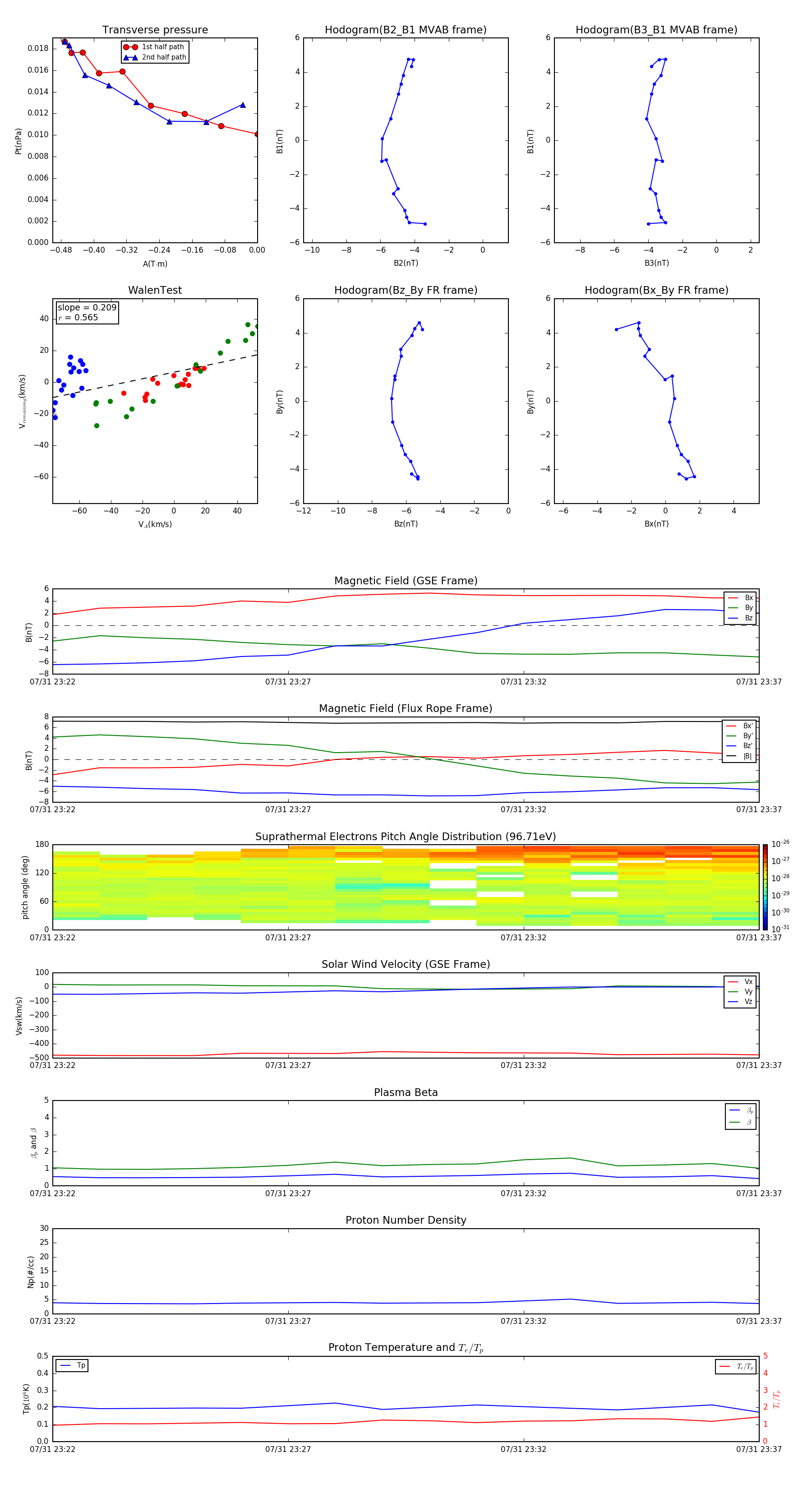The height and width of the screenshot is (1489, 812).
Task: Click the 'Hodogram(Bx_By FR frame)' title
Action: click(x=656, y=290)
